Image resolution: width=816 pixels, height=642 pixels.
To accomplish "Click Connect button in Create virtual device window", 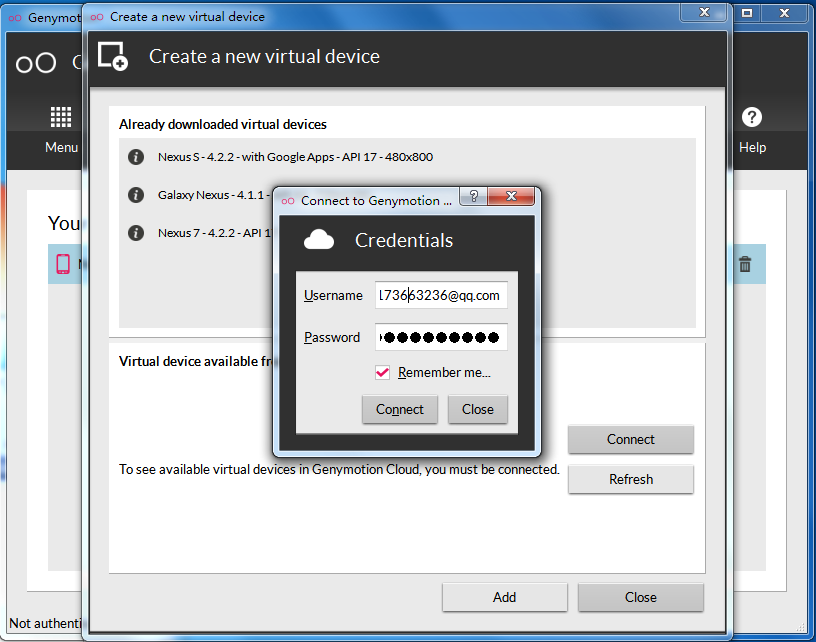I will 631,440.
